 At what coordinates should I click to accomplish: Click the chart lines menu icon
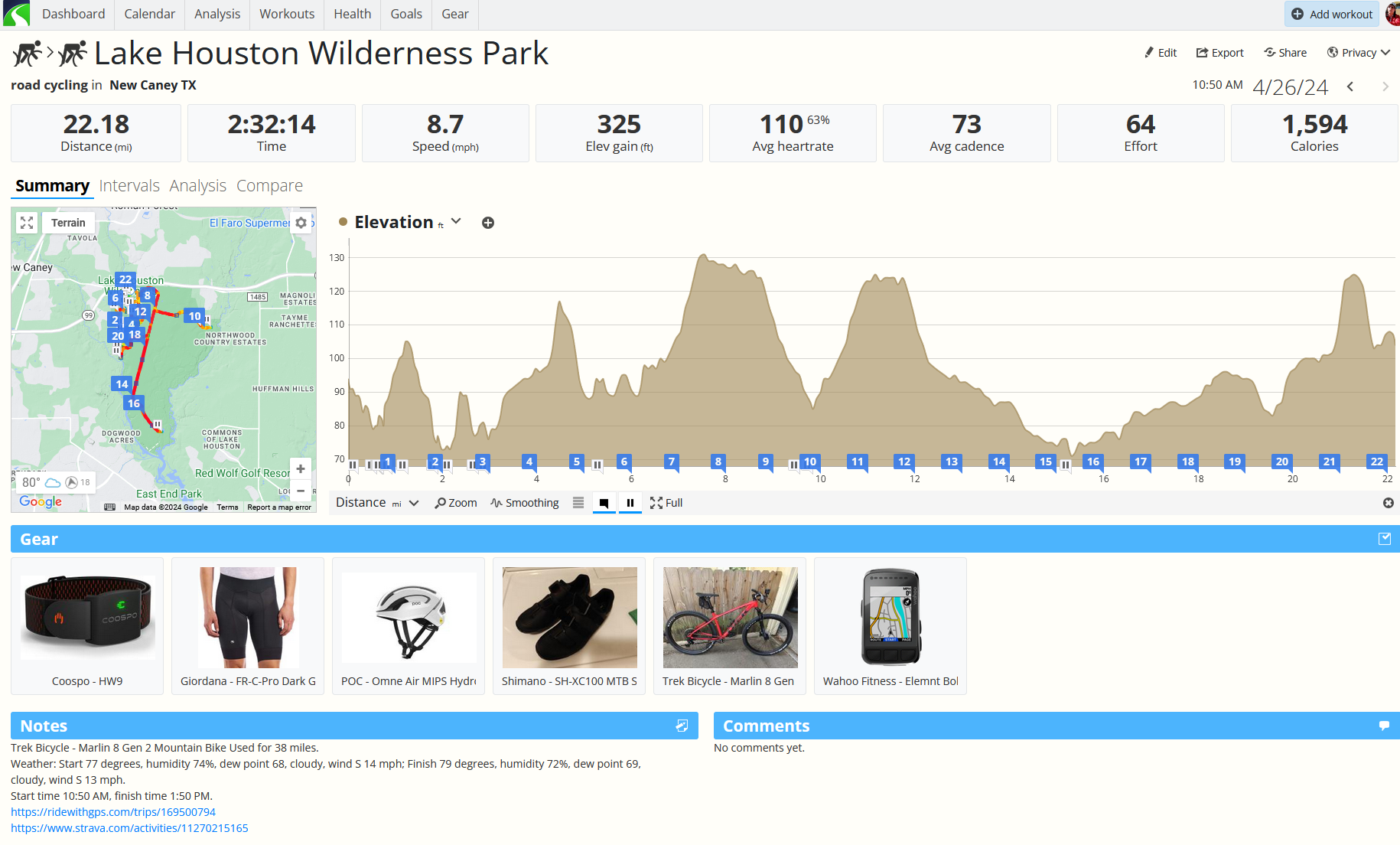point(578,503)
